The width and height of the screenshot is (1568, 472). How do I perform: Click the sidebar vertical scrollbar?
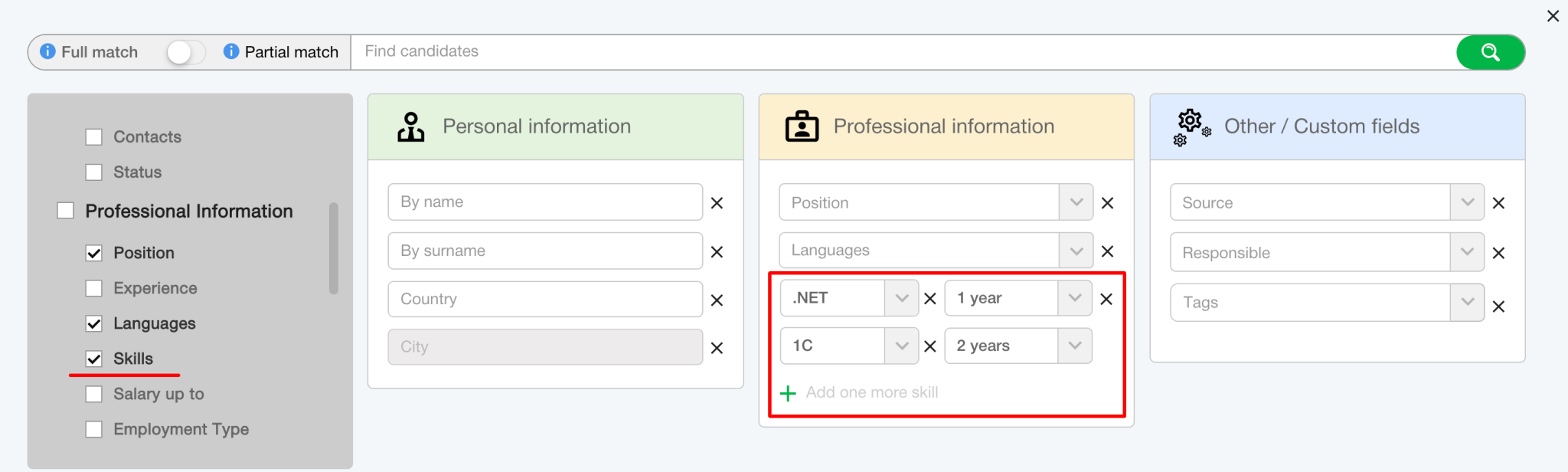tap(333, 247)
